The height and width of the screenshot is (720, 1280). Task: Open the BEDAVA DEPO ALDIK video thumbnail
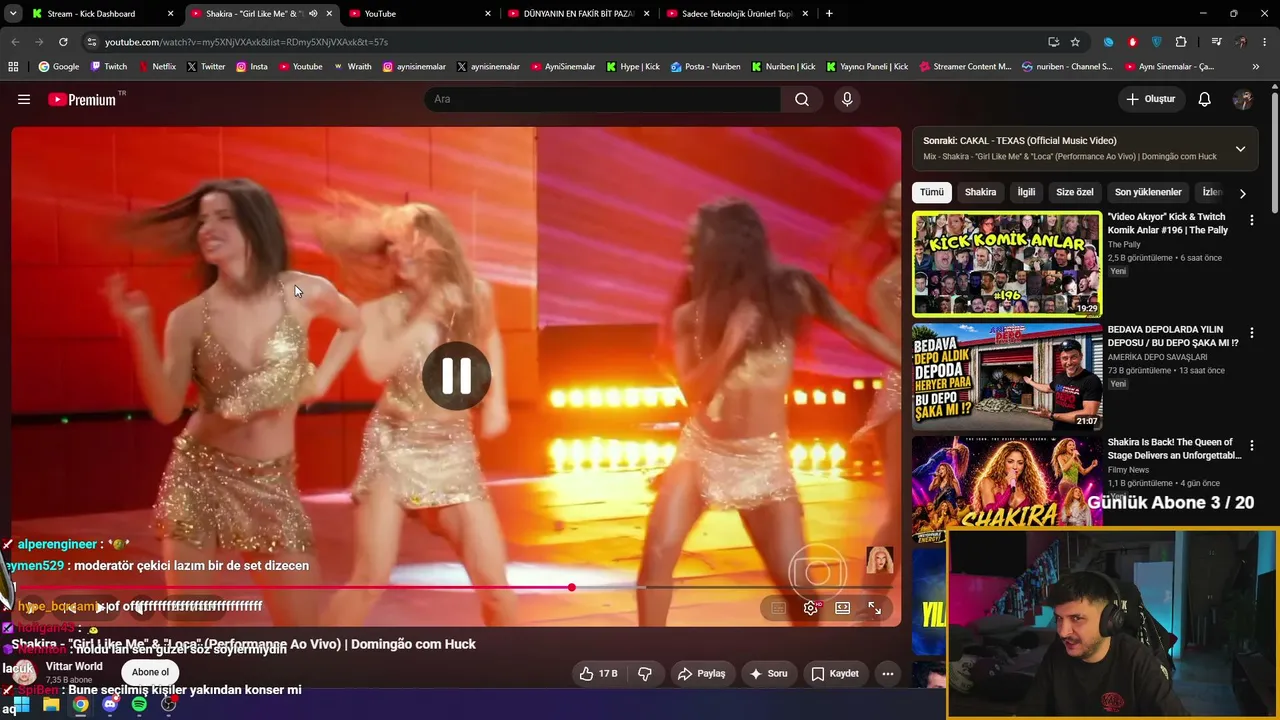click(x=1007, y=377)
